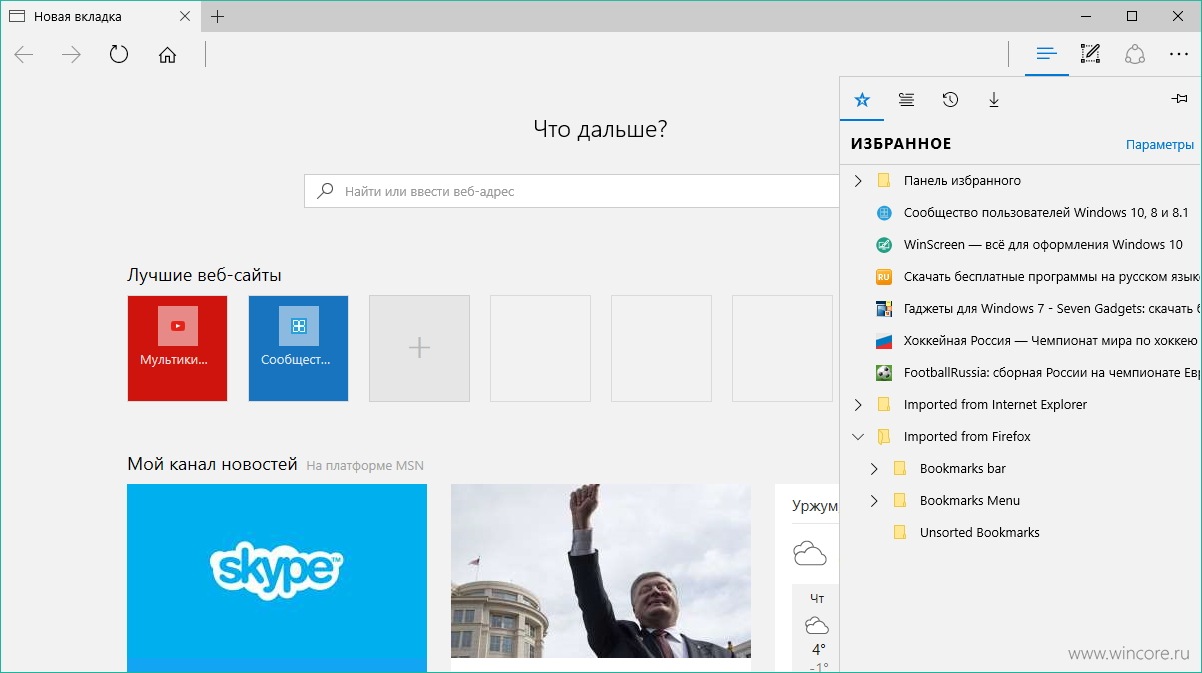Open a new tab with plus button
1202x673 pixels.
pyautogui.click(x=217, y=16)
